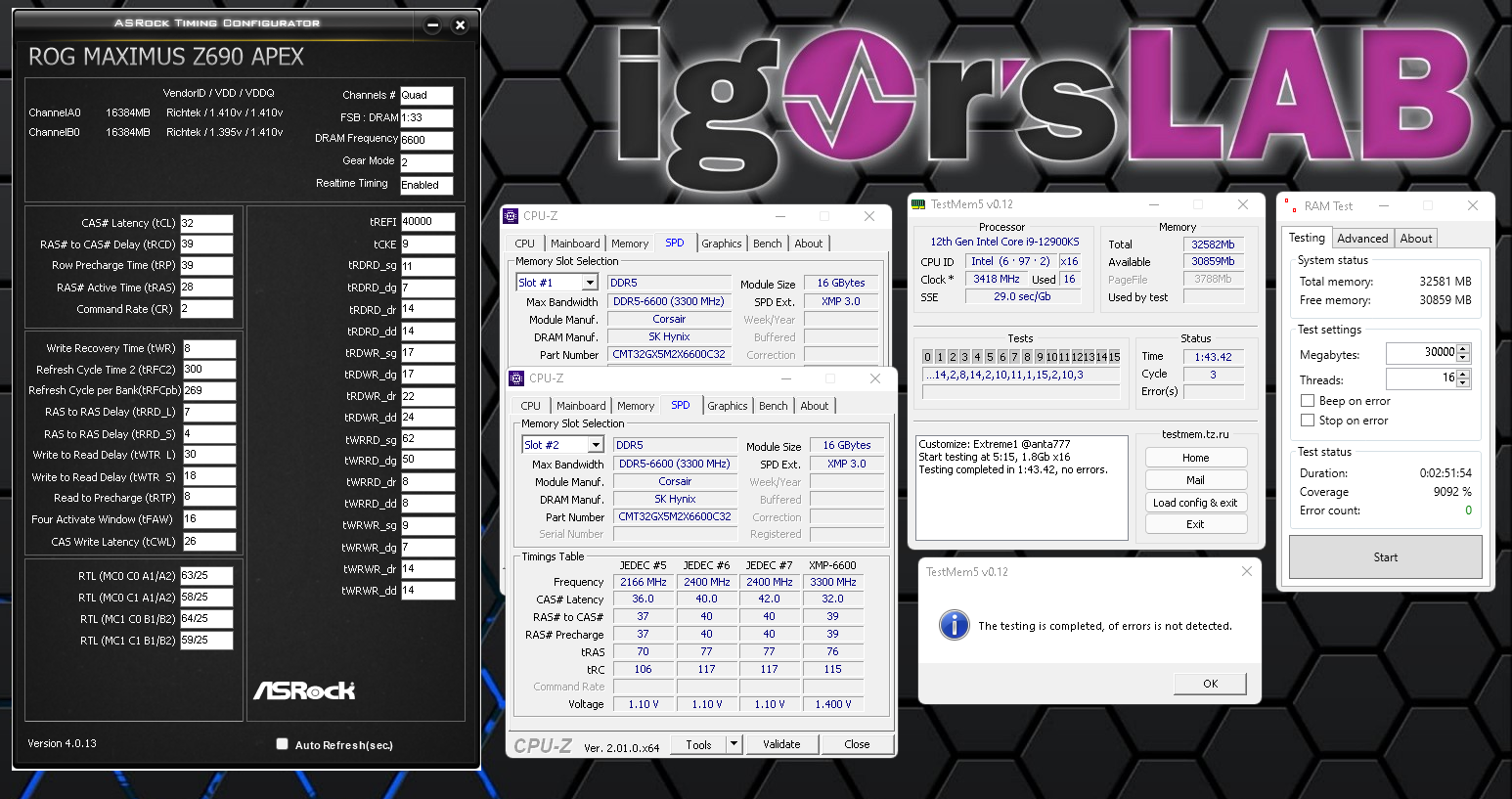Click the Refresh Cycle Time 2 (tRFC2) field
The width and height of the screenshot is (1512, 799).
(209, 370)
